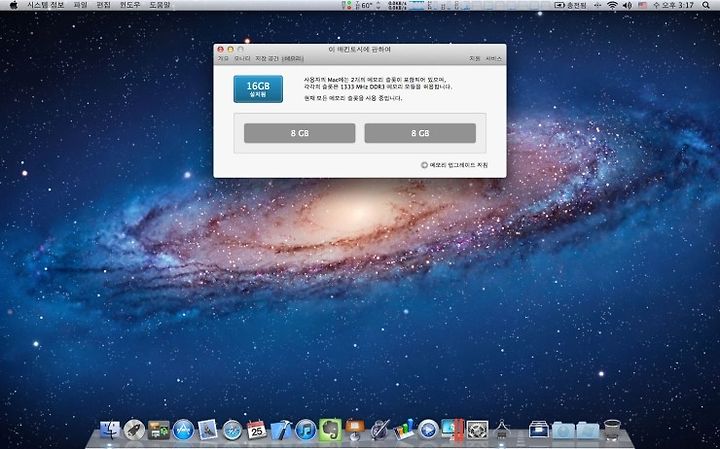Image resolution: width=720 pixels, height=449 pixels.
Task: Open the 시스템 정보 application menu
Action: [45, 5]
